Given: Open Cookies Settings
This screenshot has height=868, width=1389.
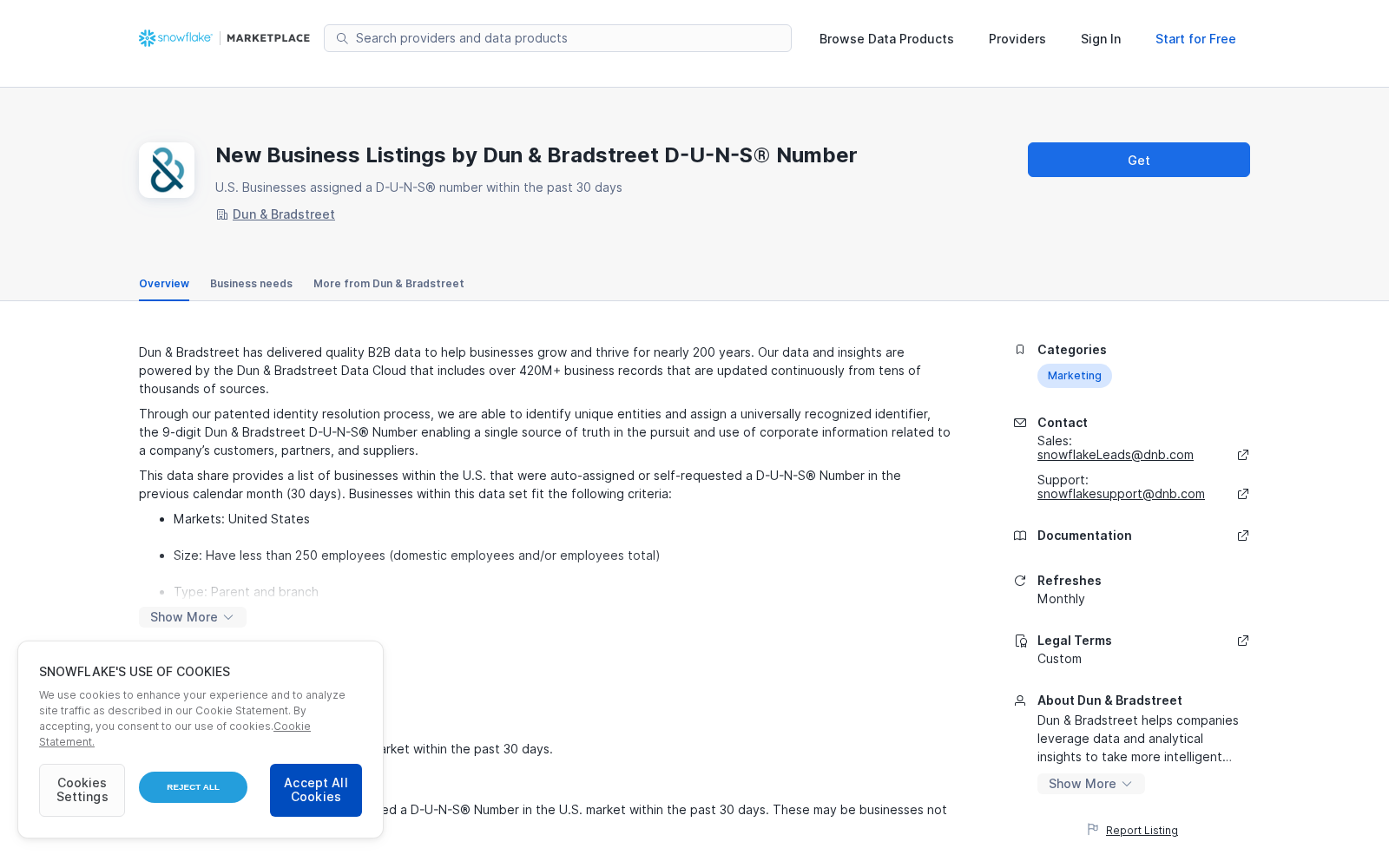Looking at the screenshot, I should 82,790.
